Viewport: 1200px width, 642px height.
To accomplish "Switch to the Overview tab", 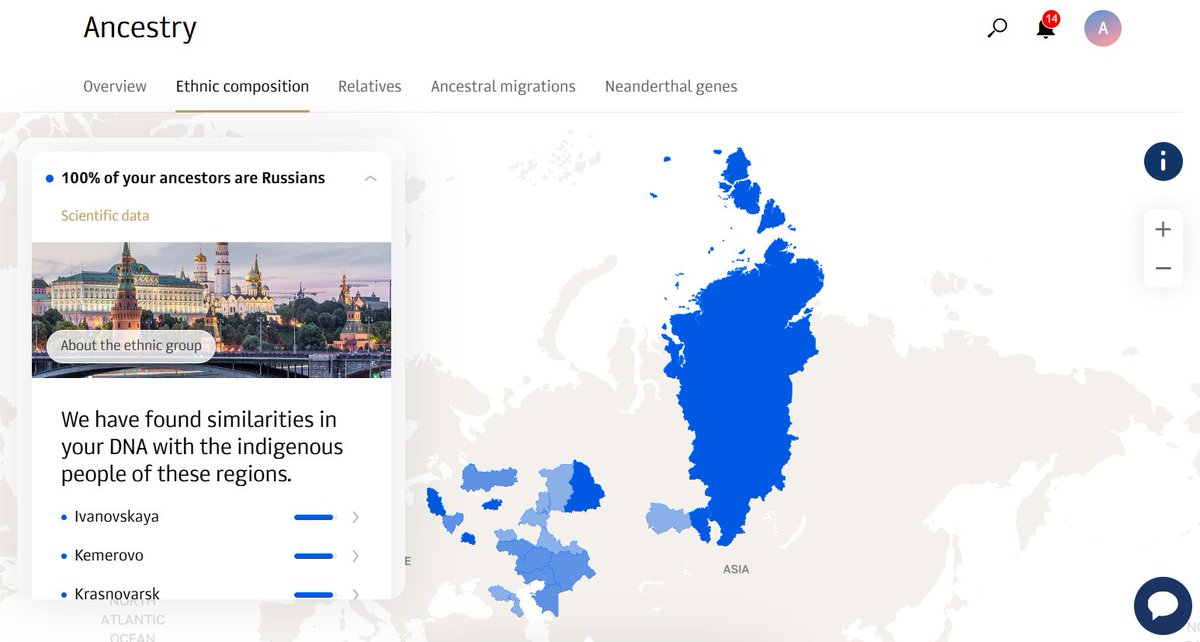I will [115, 86].
